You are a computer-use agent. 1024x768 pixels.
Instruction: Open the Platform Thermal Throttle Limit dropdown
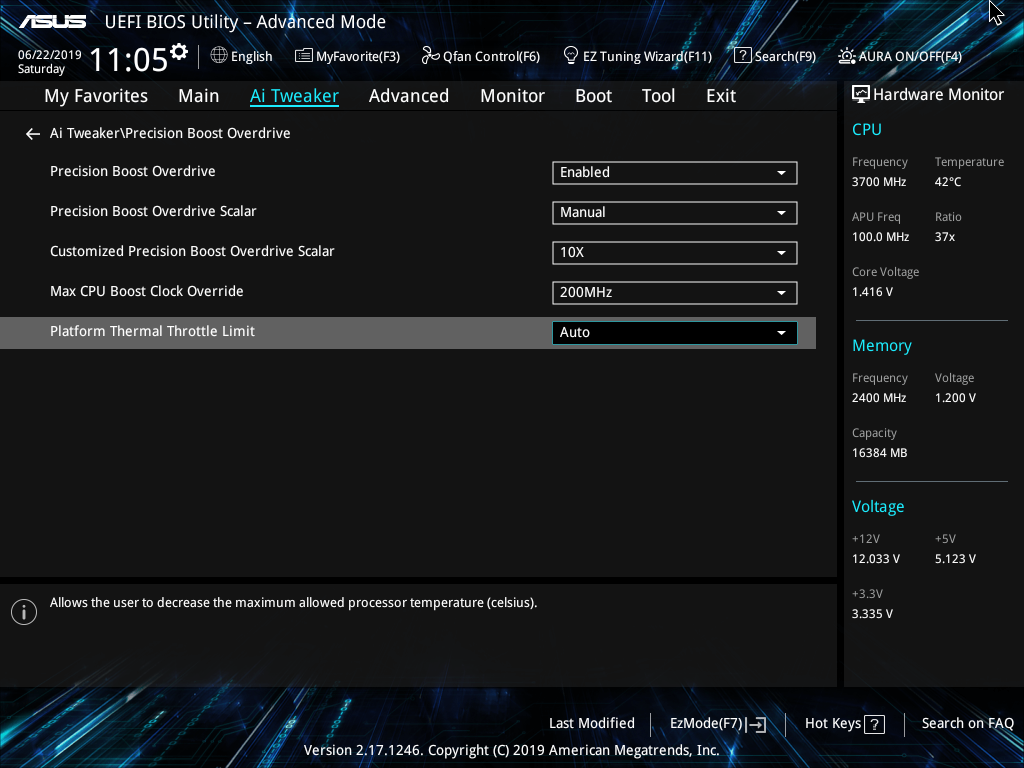point(675,332)
